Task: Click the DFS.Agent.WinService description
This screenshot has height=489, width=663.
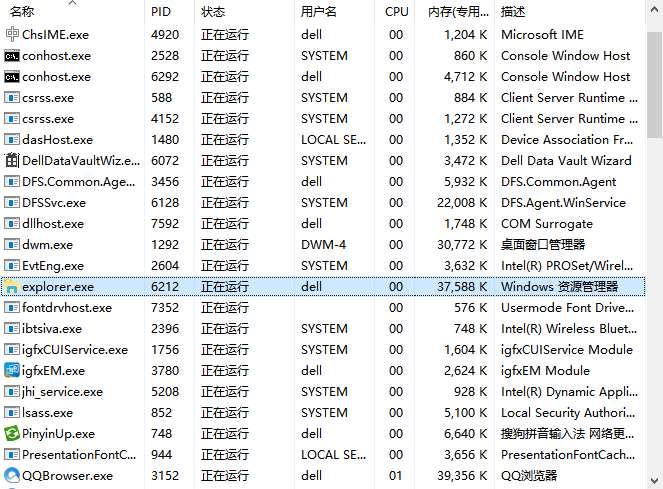Action: point(563,203)
